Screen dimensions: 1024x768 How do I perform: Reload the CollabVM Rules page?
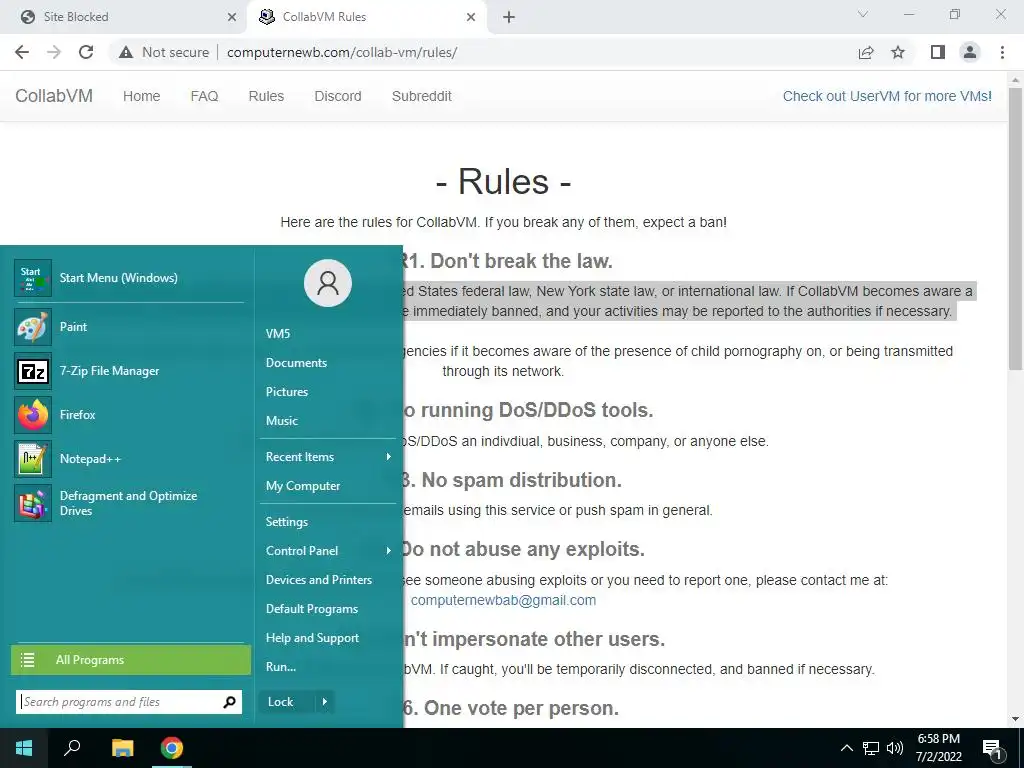(x=86, y=52)
